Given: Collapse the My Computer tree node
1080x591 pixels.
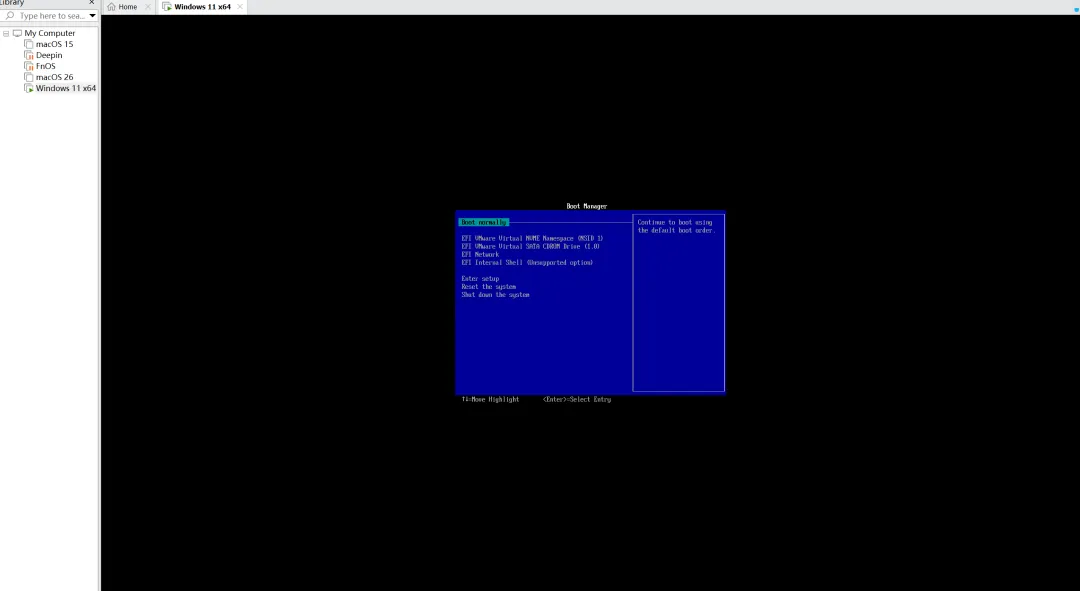Looking at the screenshot, I should [6, 33].
